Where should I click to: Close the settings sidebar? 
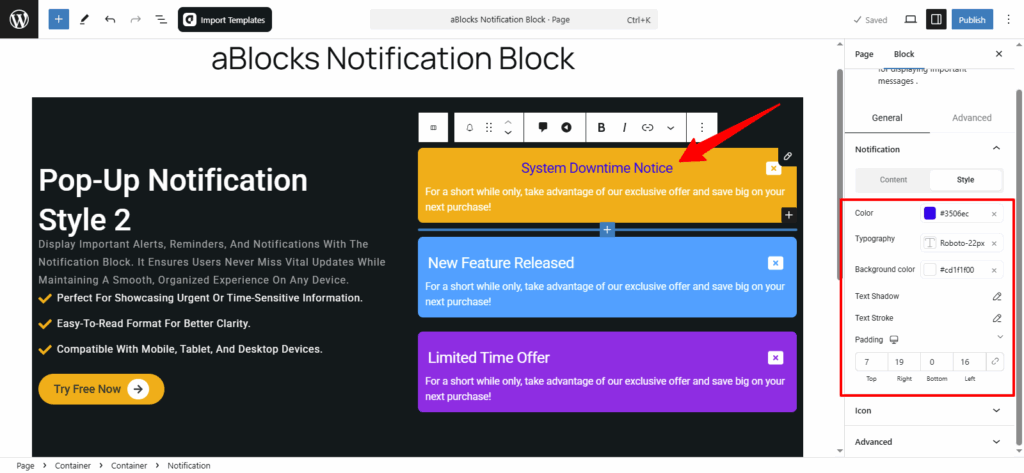pyautogui.click(x=999, y=54)
